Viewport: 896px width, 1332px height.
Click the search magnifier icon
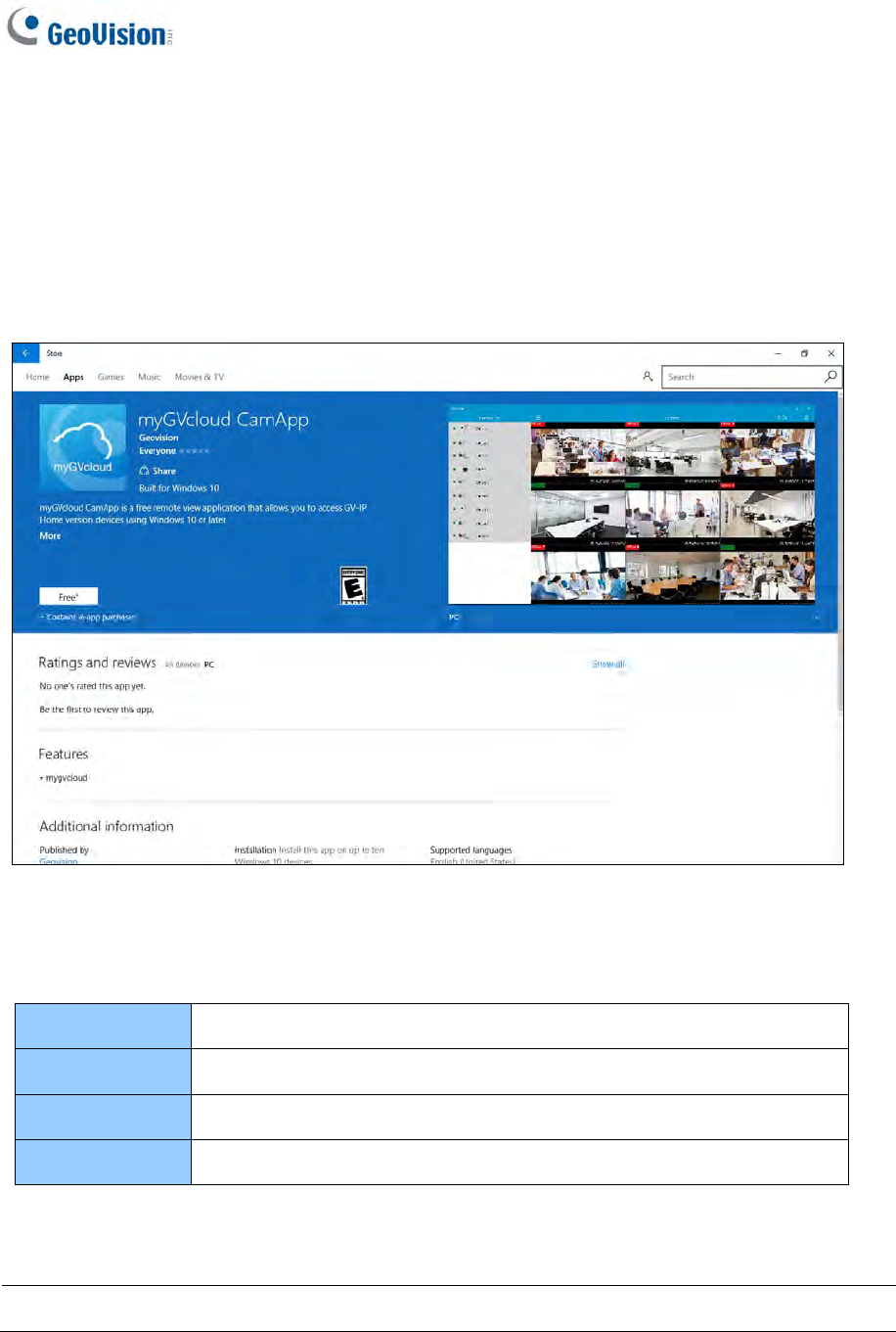coord(830,377)
